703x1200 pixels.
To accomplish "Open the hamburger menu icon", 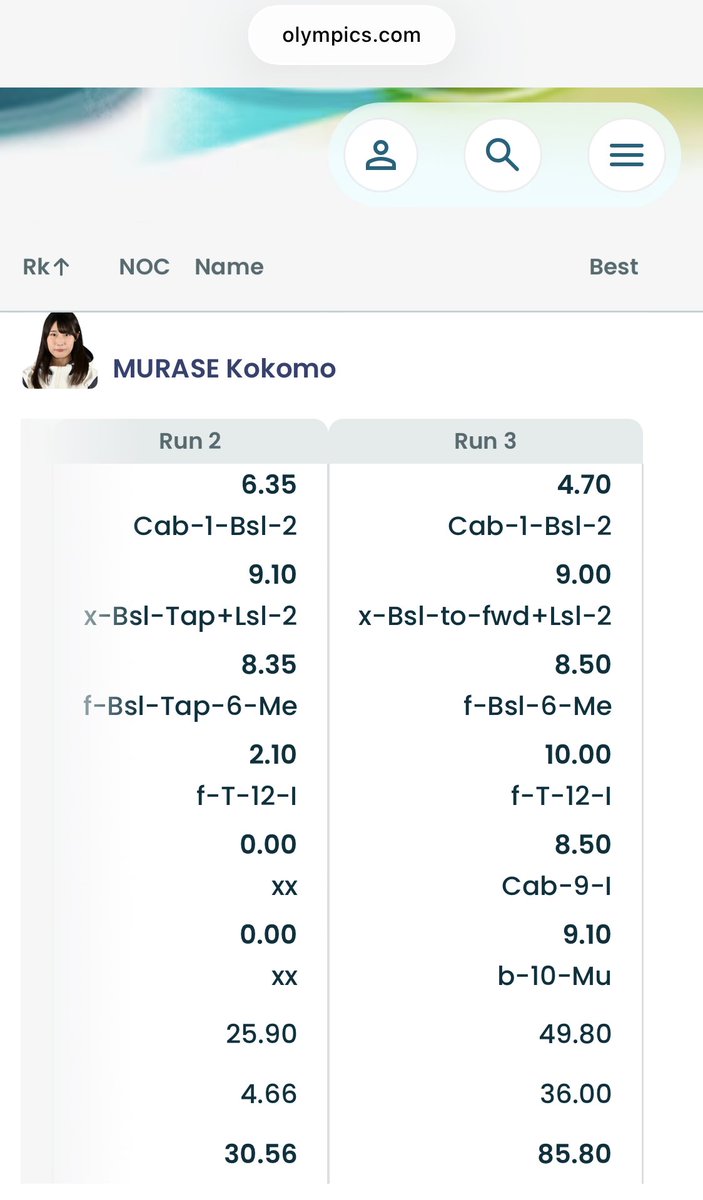I will click(x=626, y=156).
